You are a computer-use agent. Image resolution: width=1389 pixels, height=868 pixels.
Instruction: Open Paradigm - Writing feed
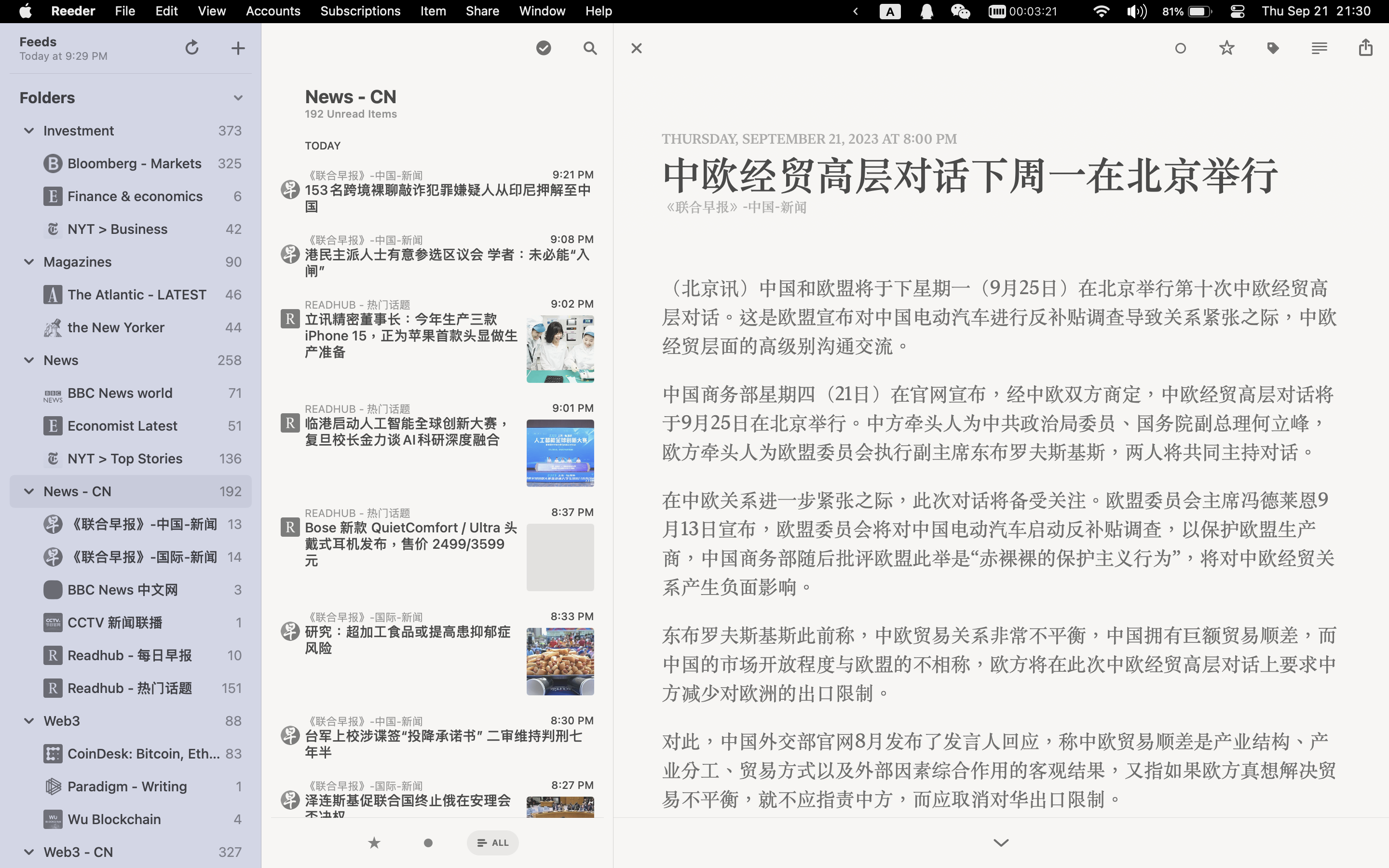point(131,787)
